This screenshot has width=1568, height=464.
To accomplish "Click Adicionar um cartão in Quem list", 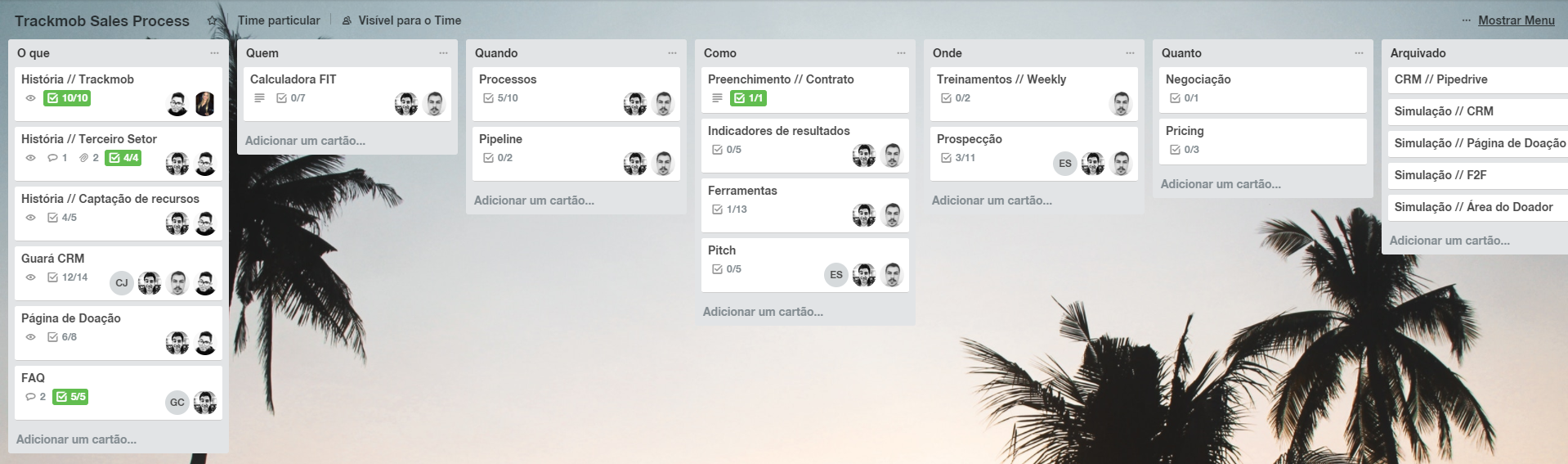I will [x=305, y=141].
